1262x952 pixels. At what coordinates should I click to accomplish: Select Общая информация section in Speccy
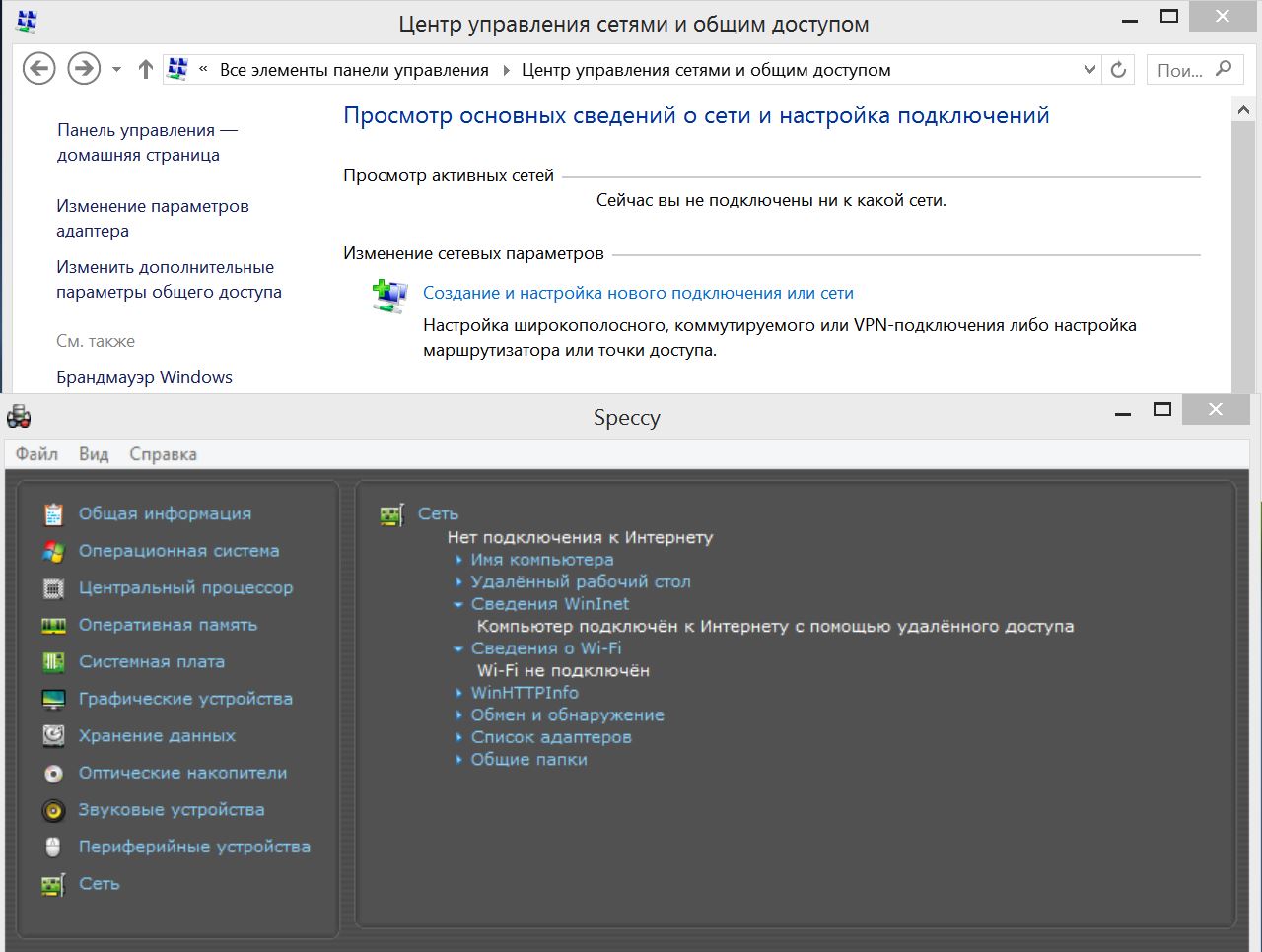165,513
